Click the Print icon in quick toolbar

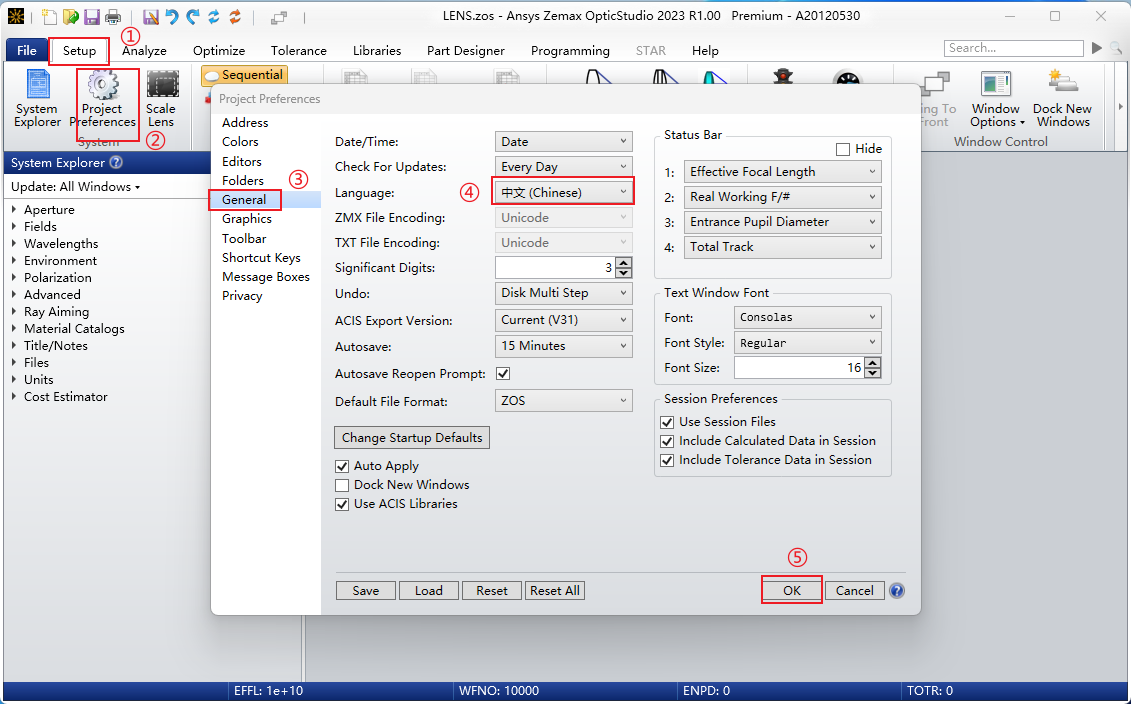coord(113,17)
